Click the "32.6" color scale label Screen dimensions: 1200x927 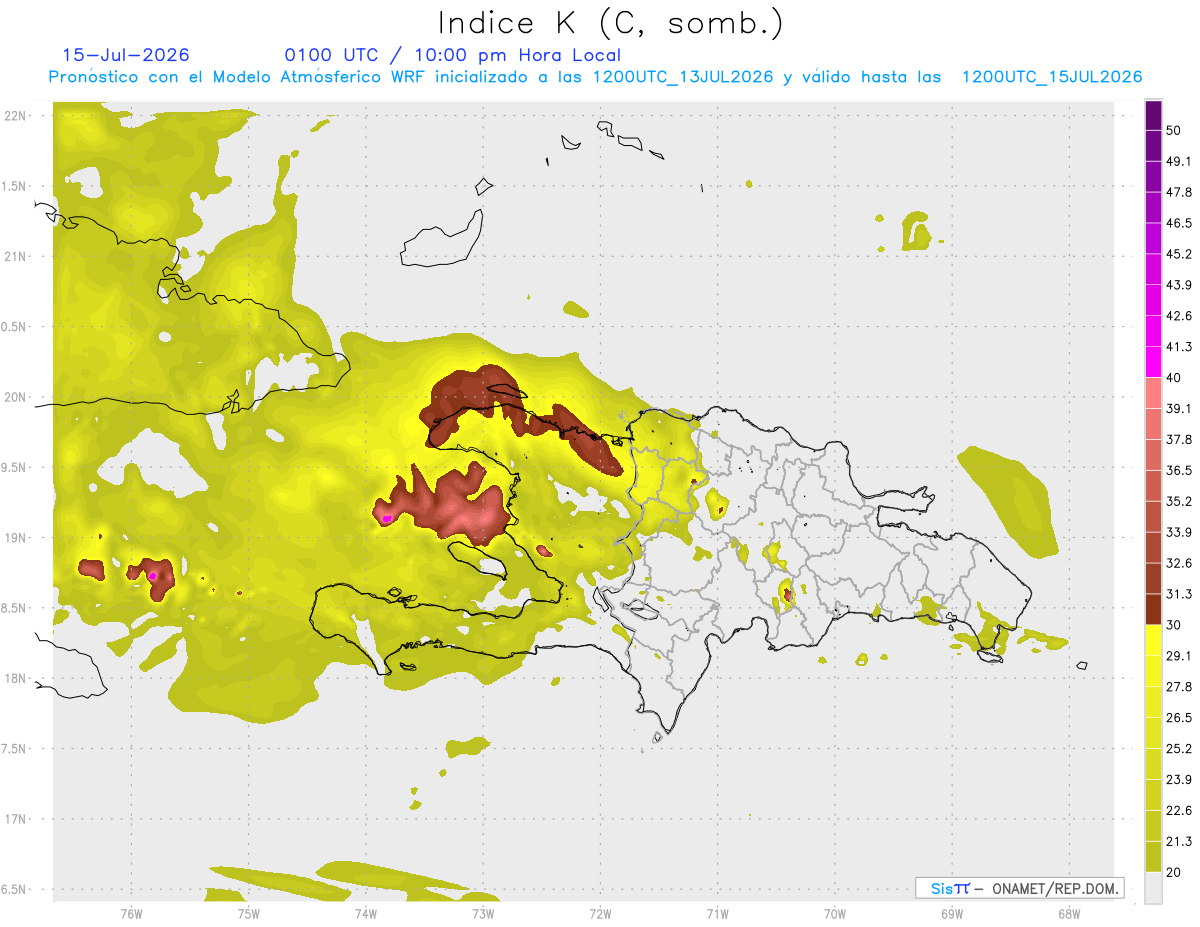(x=1180, y=563)
